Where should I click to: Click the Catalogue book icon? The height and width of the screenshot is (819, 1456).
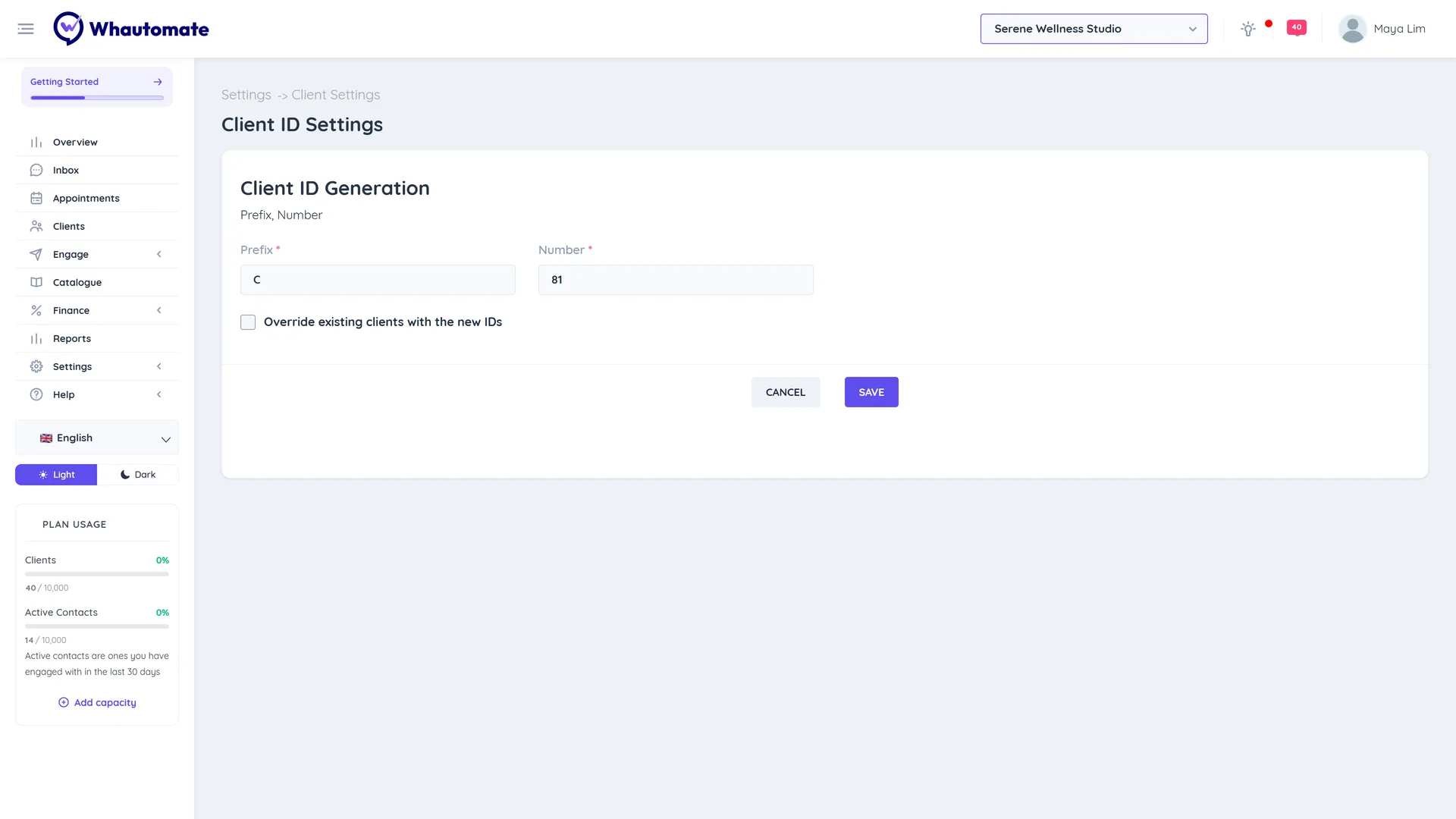coord(36,283)
